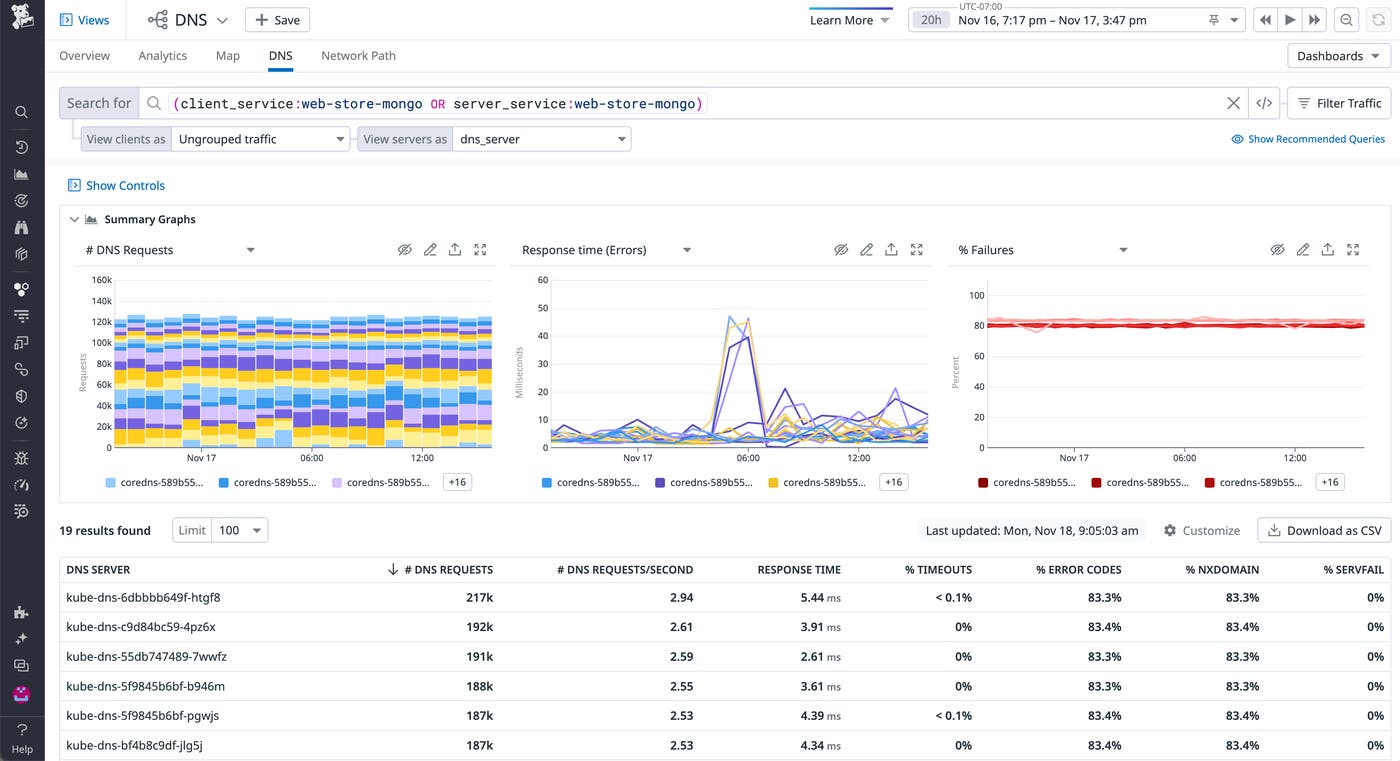Click the search icon in left sidebar

21,112
